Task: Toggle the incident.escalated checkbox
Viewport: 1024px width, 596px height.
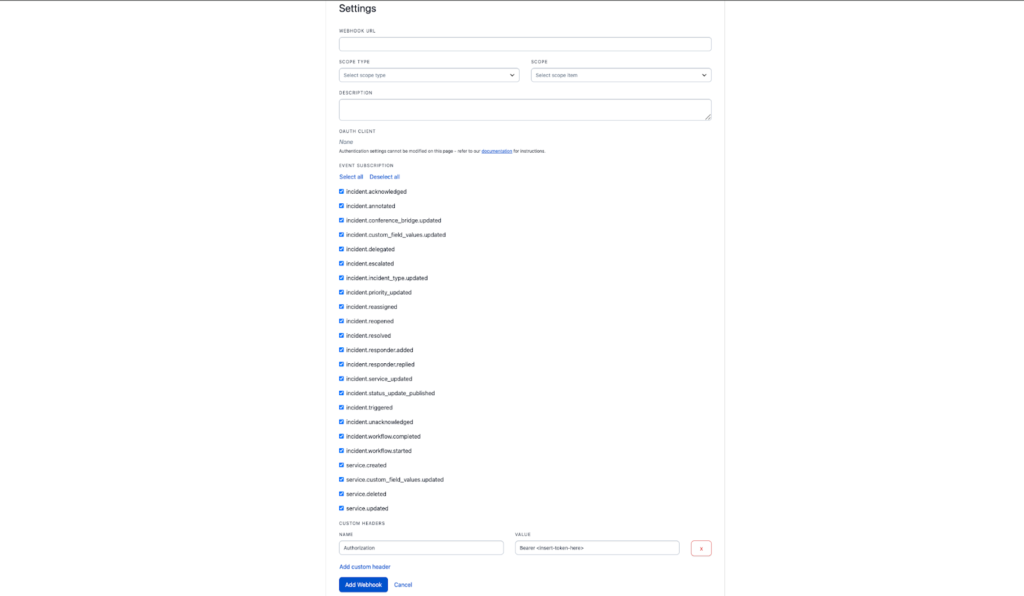Action: (x=342, y=263)
